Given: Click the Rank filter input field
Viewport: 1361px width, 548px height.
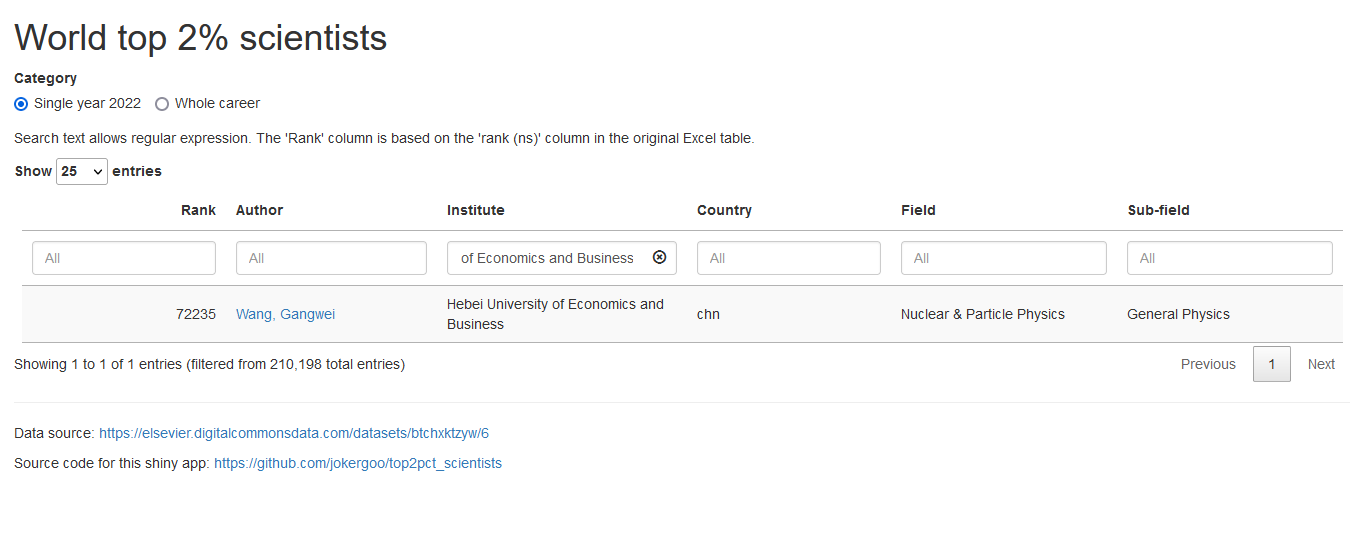Looking at the screenshot, I should pos(124,258).
